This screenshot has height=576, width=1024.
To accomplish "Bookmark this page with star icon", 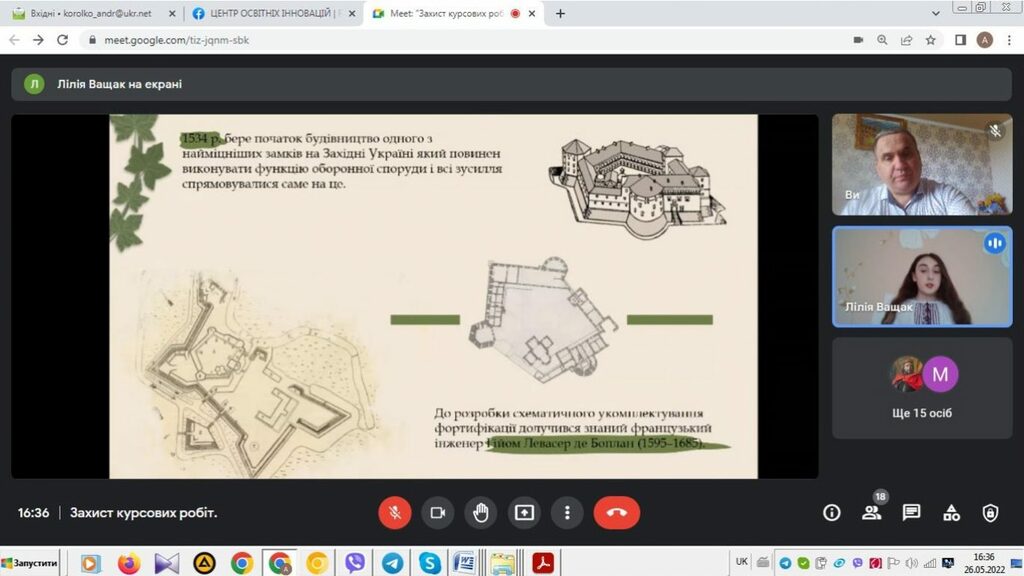I will [931, 40].
